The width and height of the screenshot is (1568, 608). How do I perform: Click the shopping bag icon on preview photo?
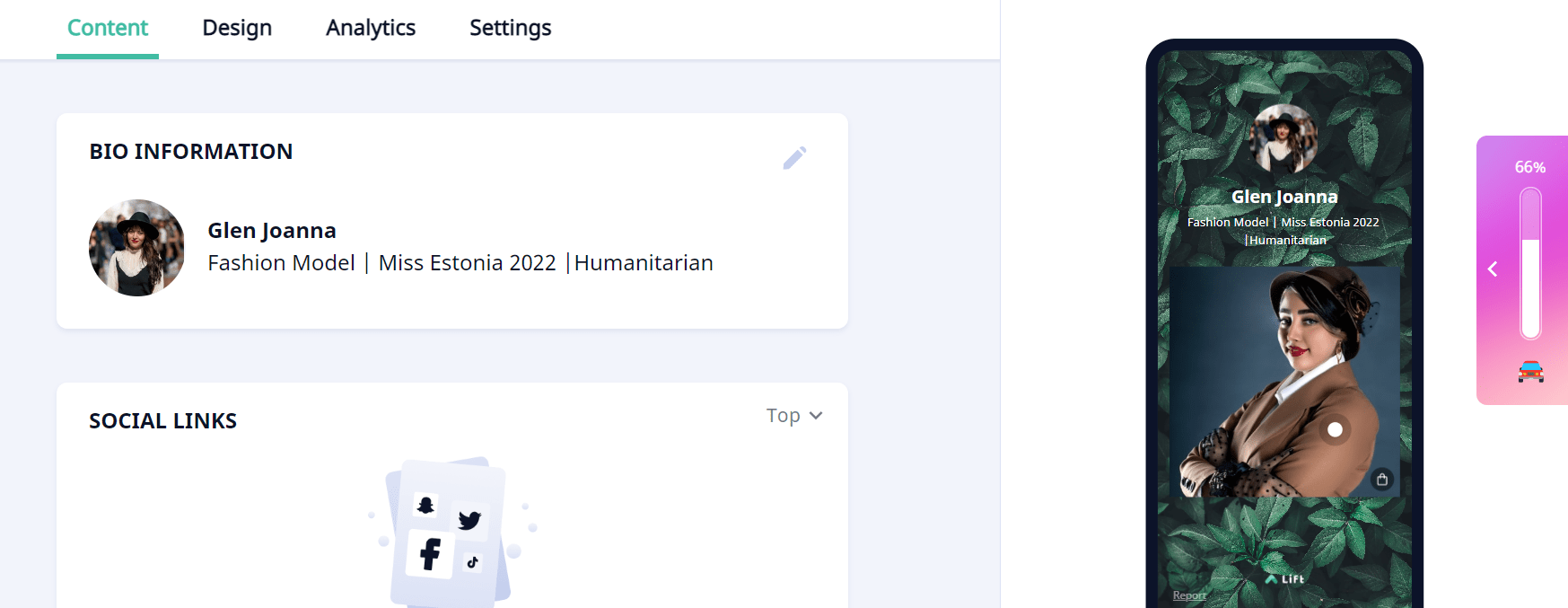click(1382, 480)
